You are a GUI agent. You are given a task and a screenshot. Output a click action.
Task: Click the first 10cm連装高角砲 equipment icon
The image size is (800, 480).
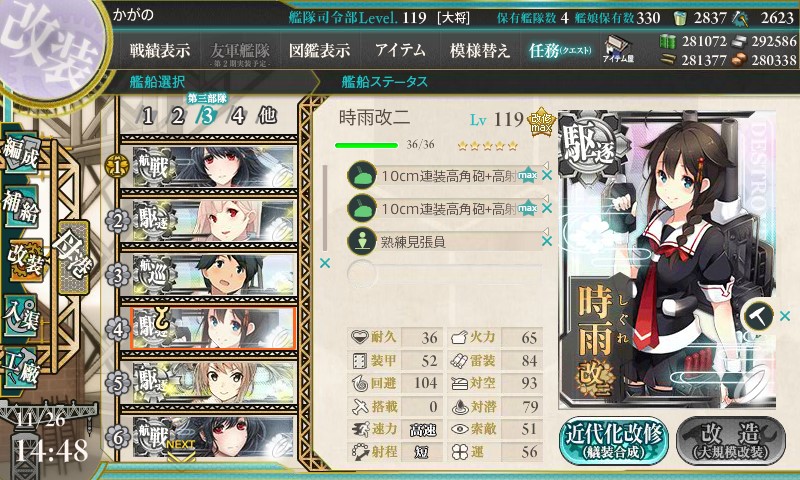click(361, 175)
